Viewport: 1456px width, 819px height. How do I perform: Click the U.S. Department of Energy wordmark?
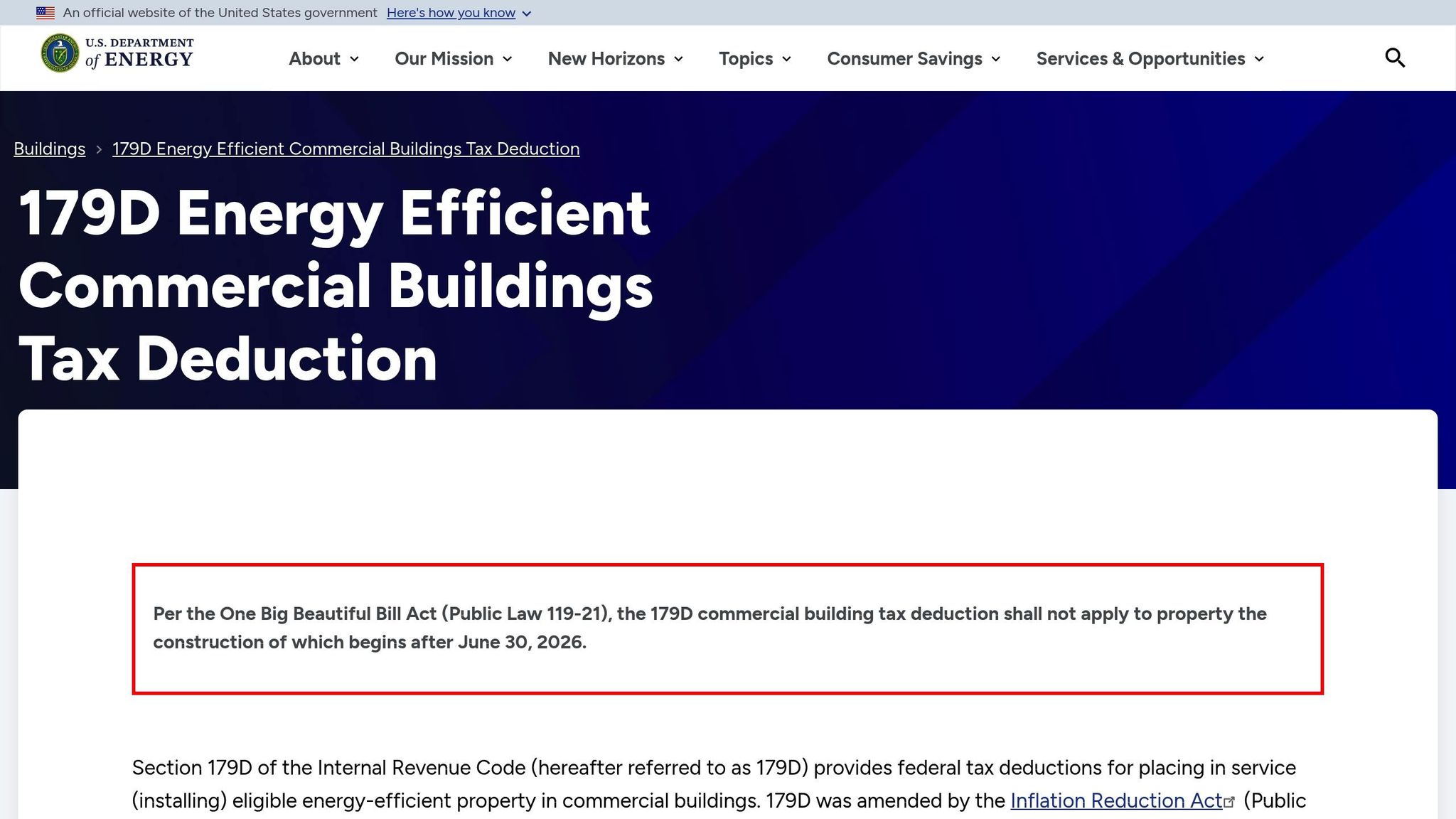coord(139,53)
